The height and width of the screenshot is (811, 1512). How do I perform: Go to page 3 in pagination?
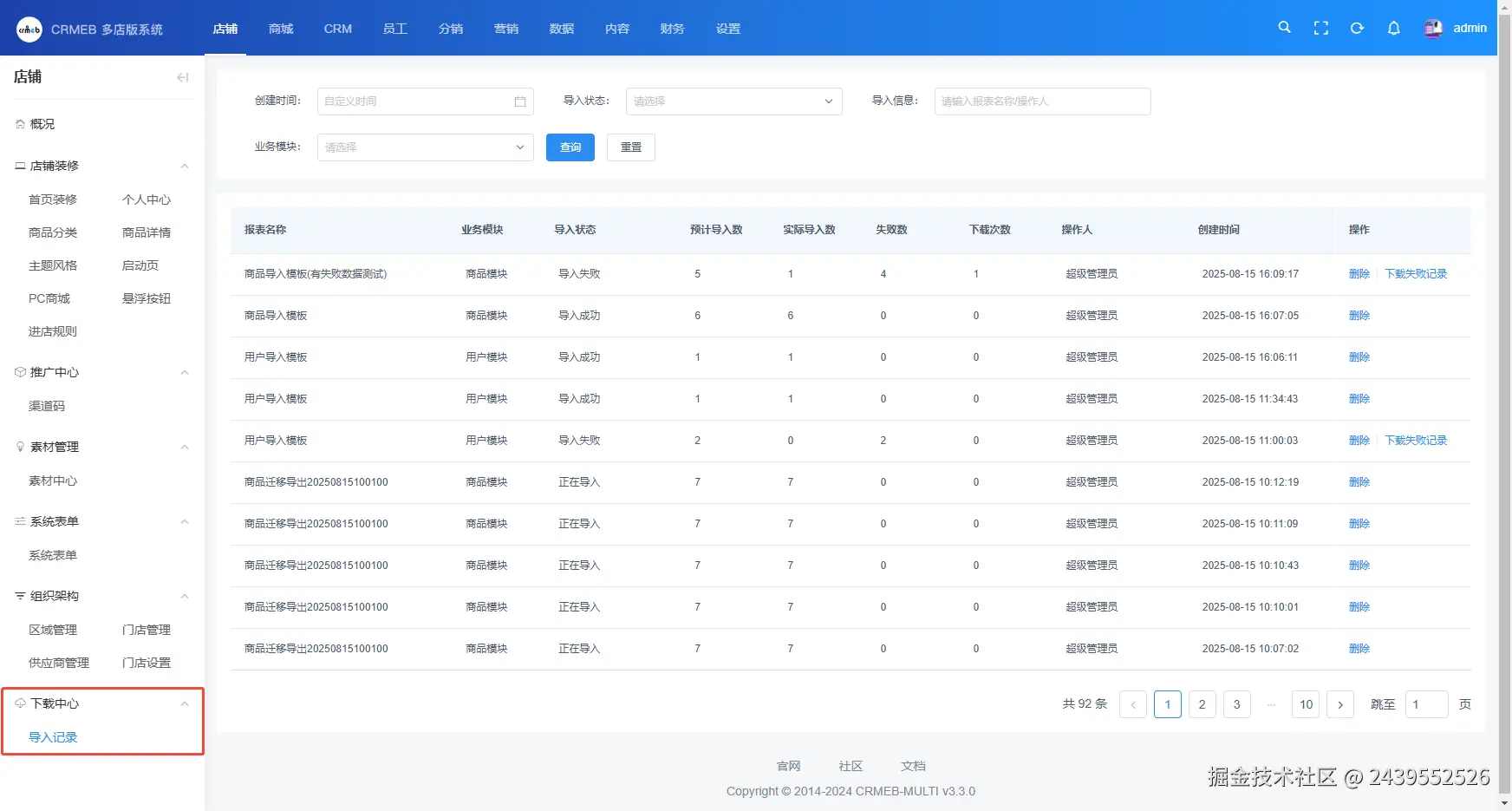1236,704
